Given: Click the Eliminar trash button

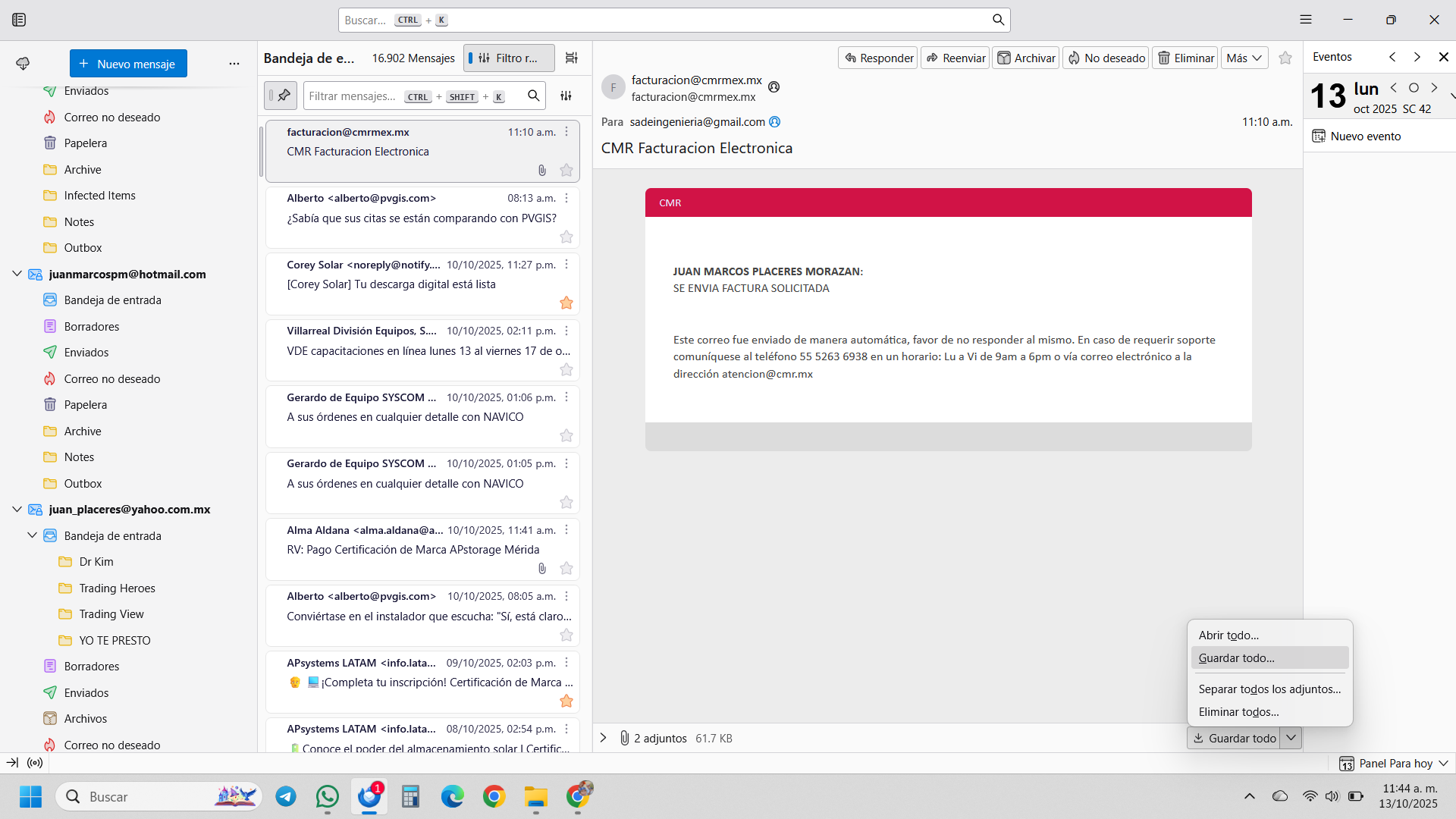Looking at the screenshot, I should [x=1185, y=58].
